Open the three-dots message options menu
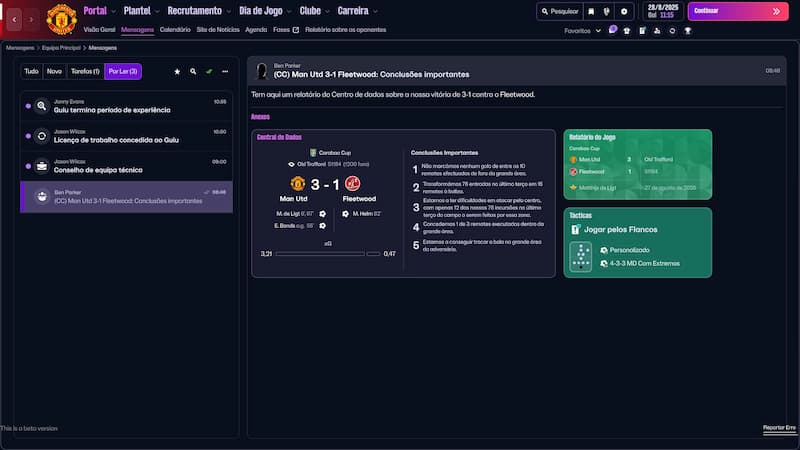 point(225,72)
